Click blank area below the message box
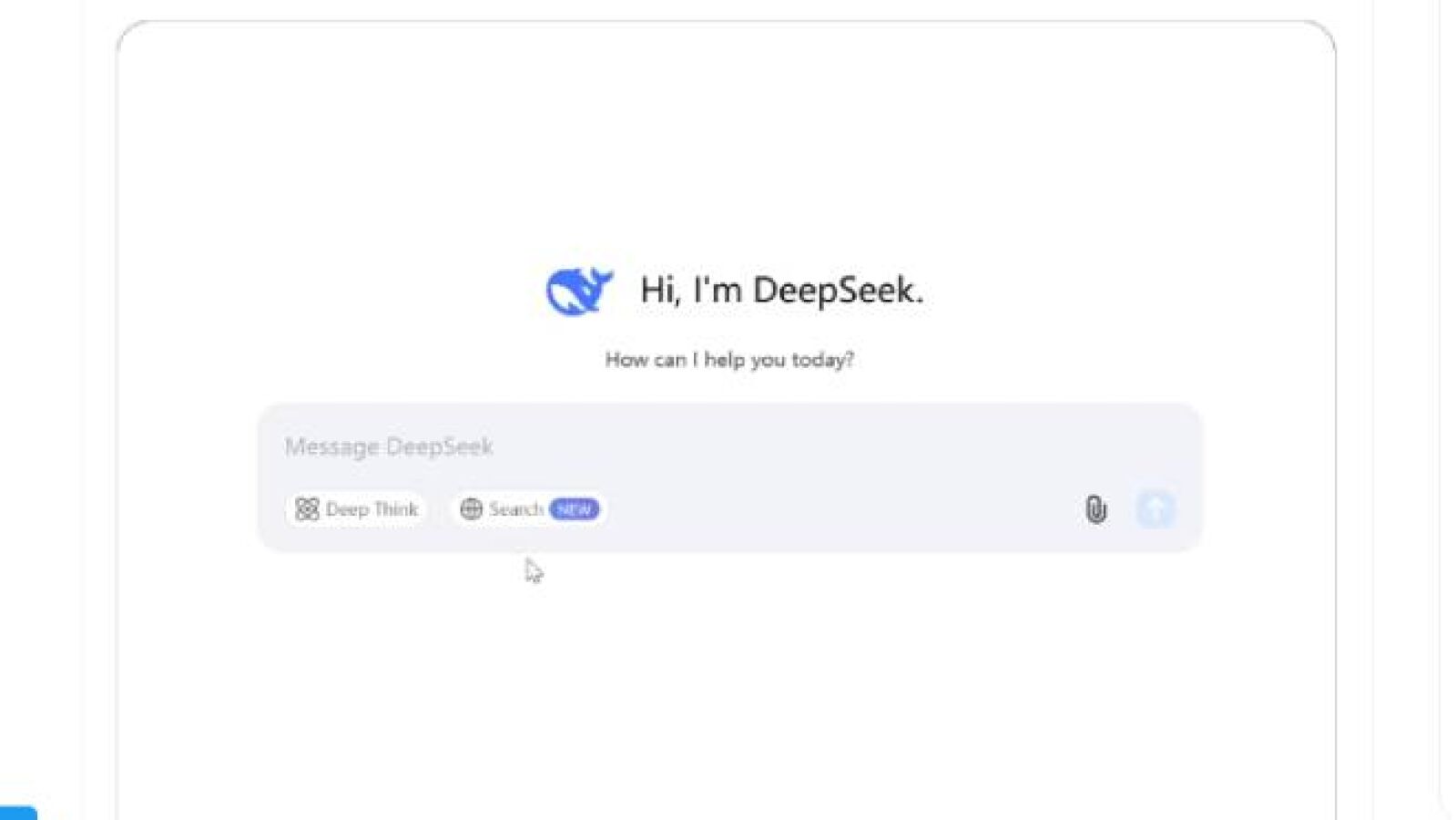This screenshot has width=1456, height=820. (728, 674)
